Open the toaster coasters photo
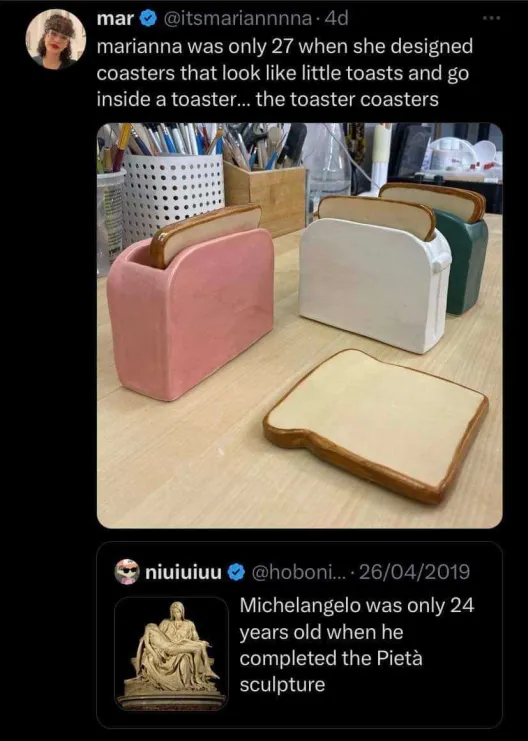The image size is (528, 741). tap(300, 325)
